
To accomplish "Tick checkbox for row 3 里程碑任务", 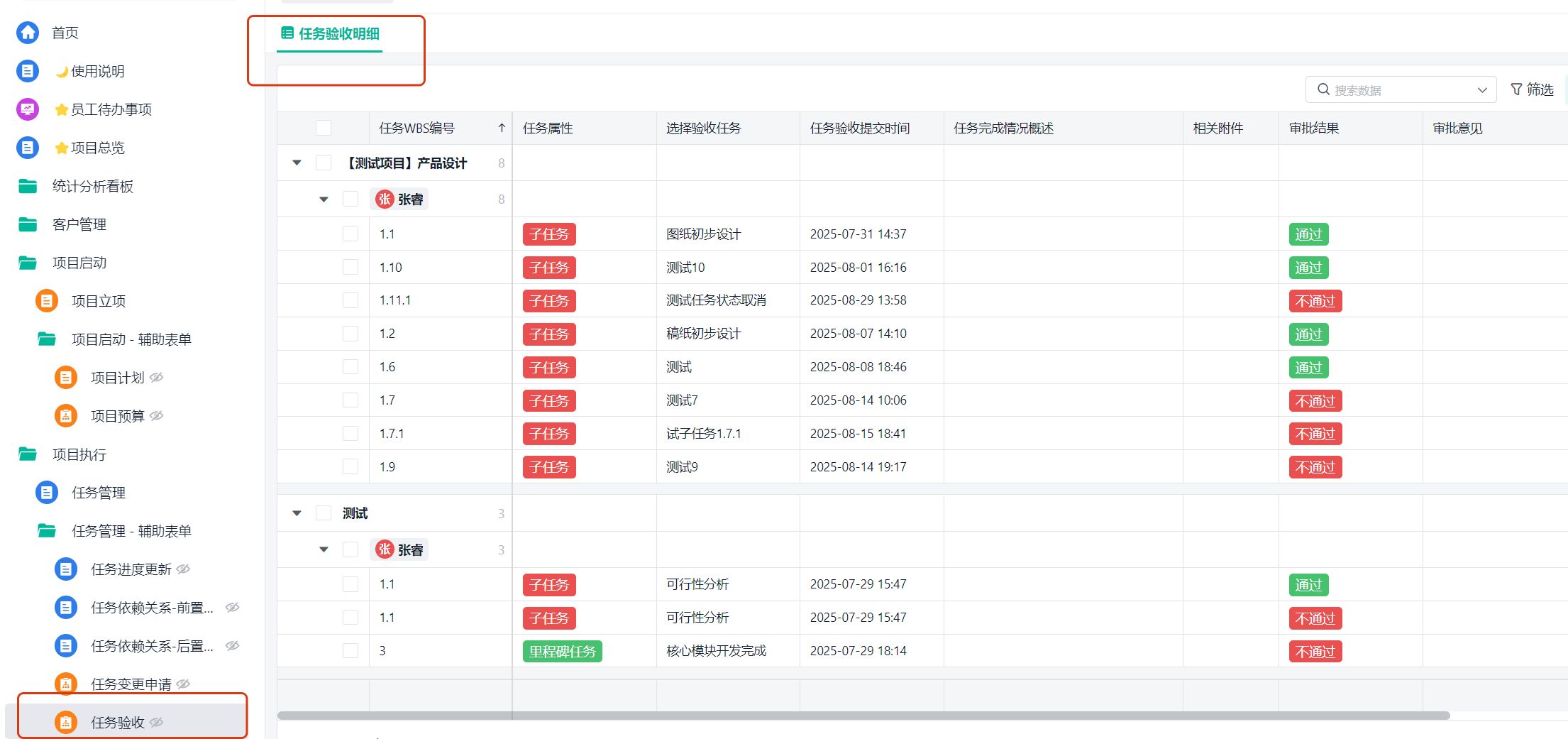I will 350,651.
